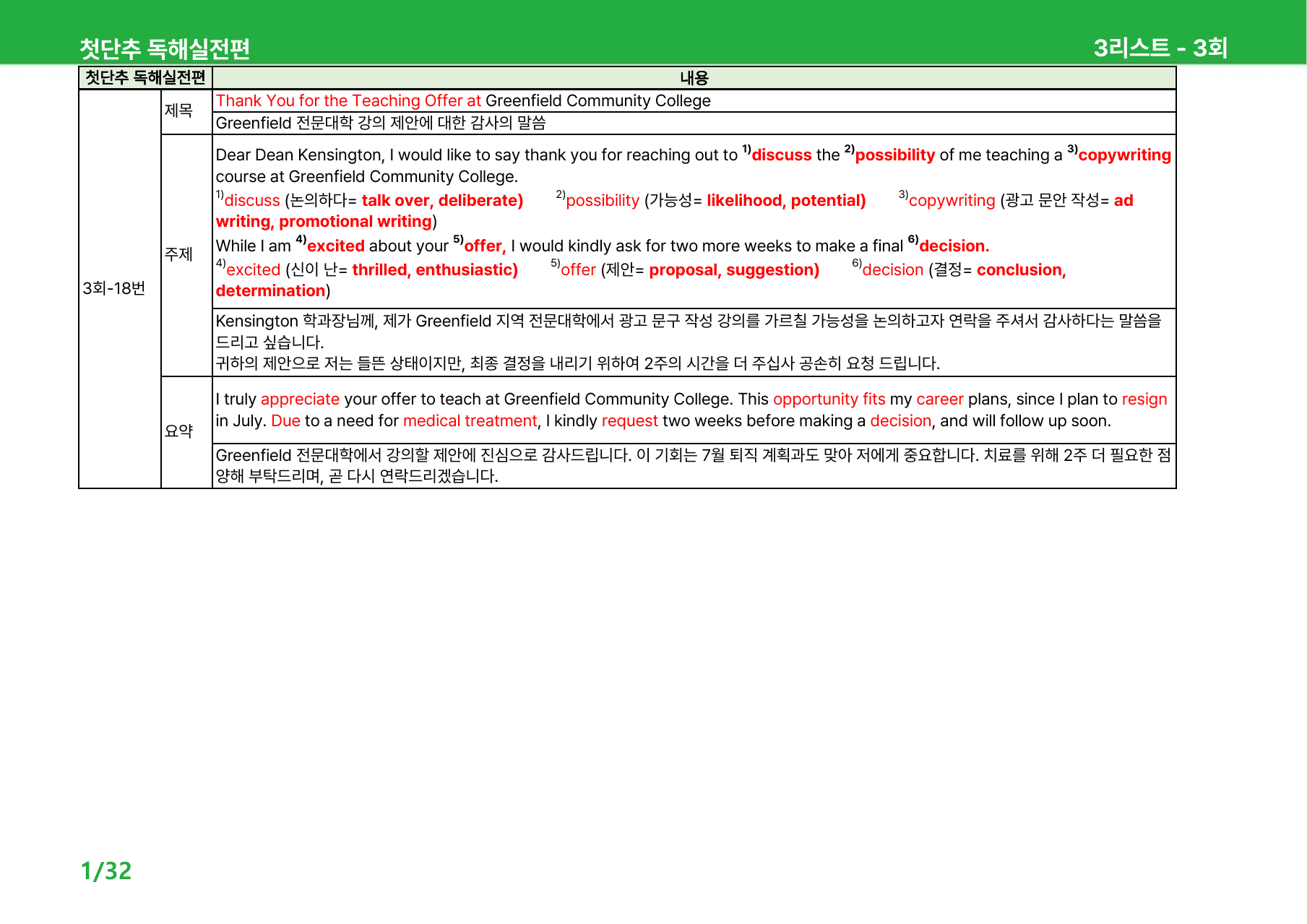This screenshot has width=1307, height=924.
Task: Click the title line 'Thank You for the Teaching Offer'
Action: 339,100
